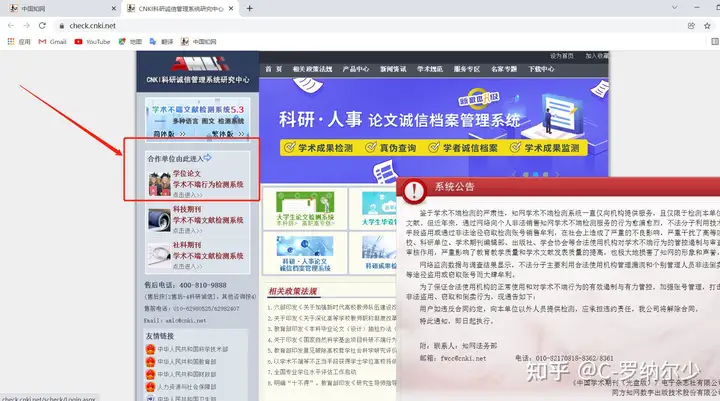Go to next banner slide arrow
The image size is (720, 401).
click(557, 174)
